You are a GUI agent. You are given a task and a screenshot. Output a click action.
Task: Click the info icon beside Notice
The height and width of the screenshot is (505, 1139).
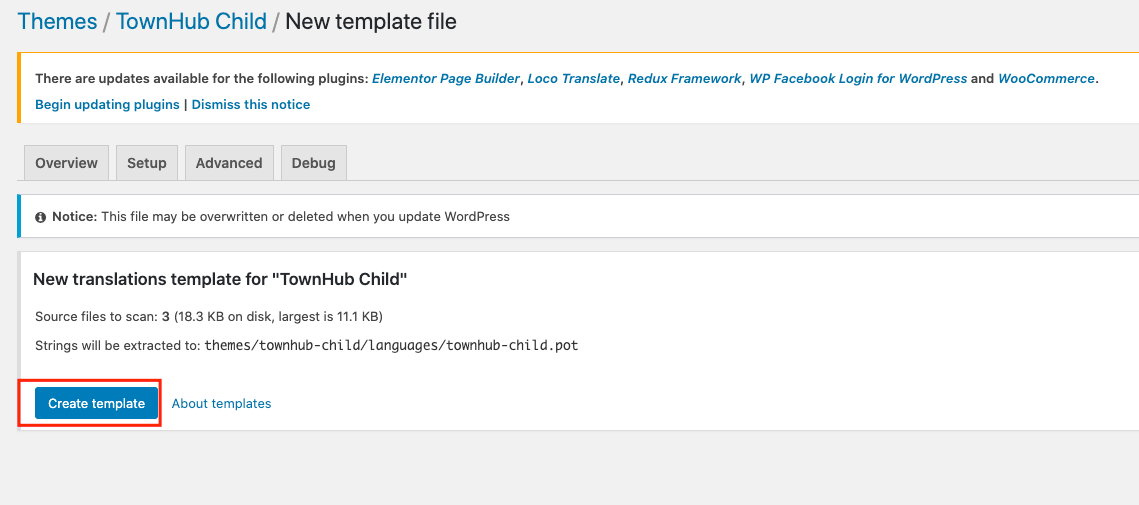(41, 217)
